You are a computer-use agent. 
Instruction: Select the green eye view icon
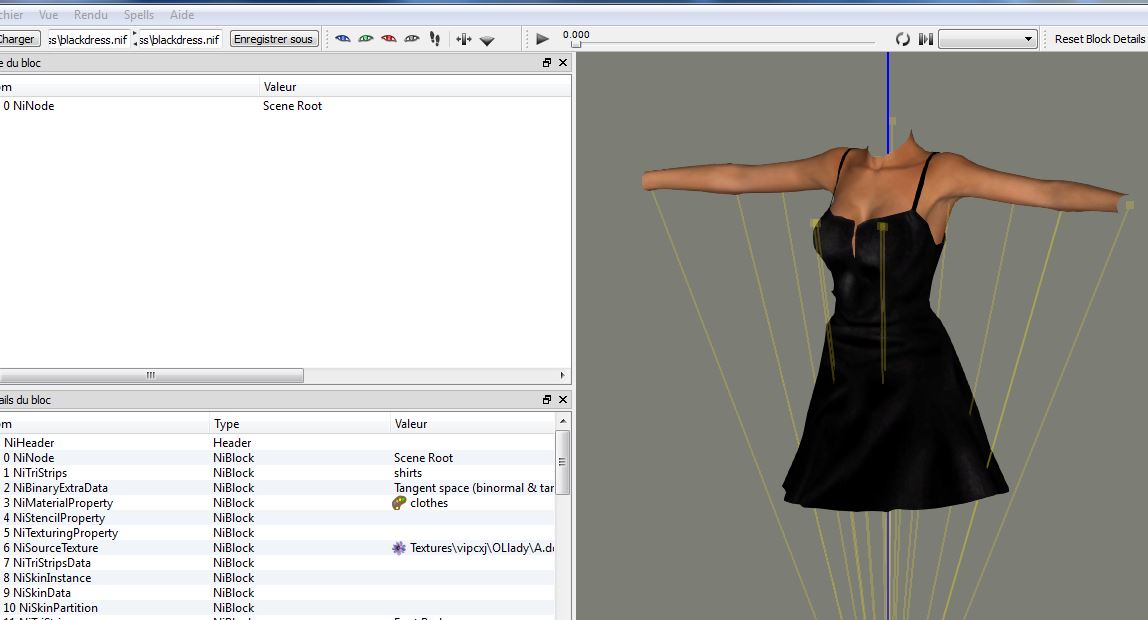(366, 39)
